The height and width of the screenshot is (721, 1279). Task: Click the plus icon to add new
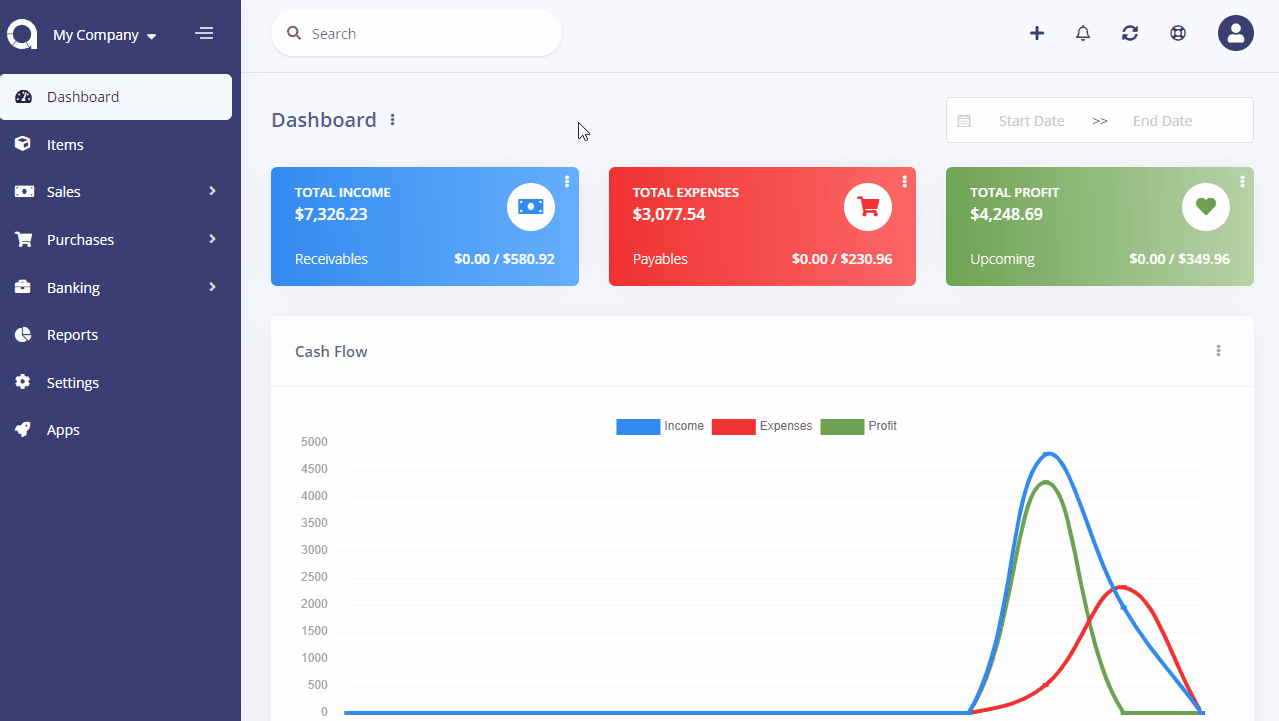[1037, 33]
